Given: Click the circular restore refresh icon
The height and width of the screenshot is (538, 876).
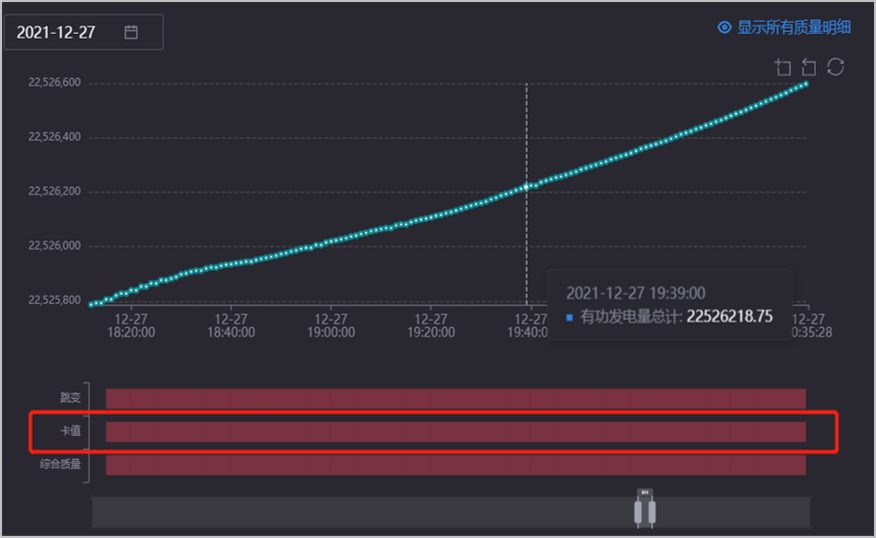Looking at the screenshot, I should [836, 67].
